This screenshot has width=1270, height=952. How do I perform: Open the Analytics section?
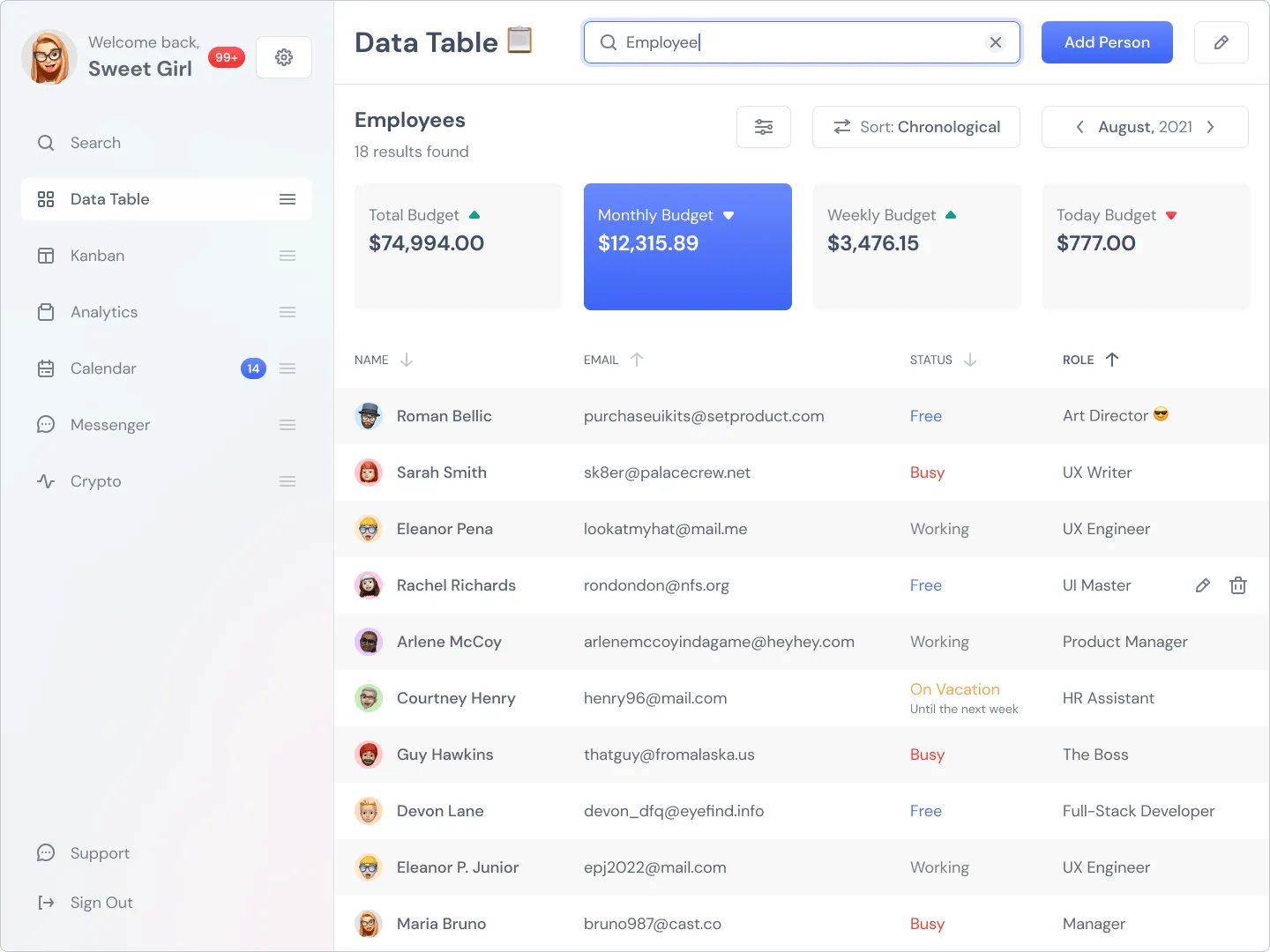103,312
